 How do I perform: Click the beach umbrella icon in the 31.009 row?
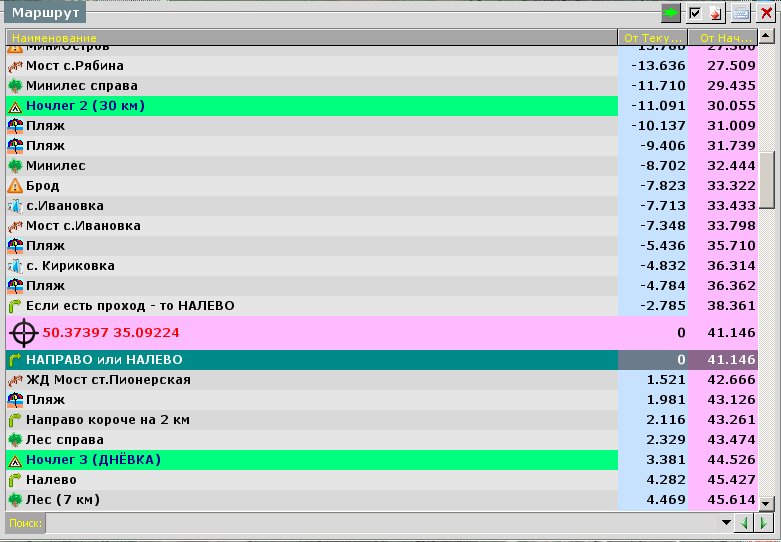click(15, 126)
